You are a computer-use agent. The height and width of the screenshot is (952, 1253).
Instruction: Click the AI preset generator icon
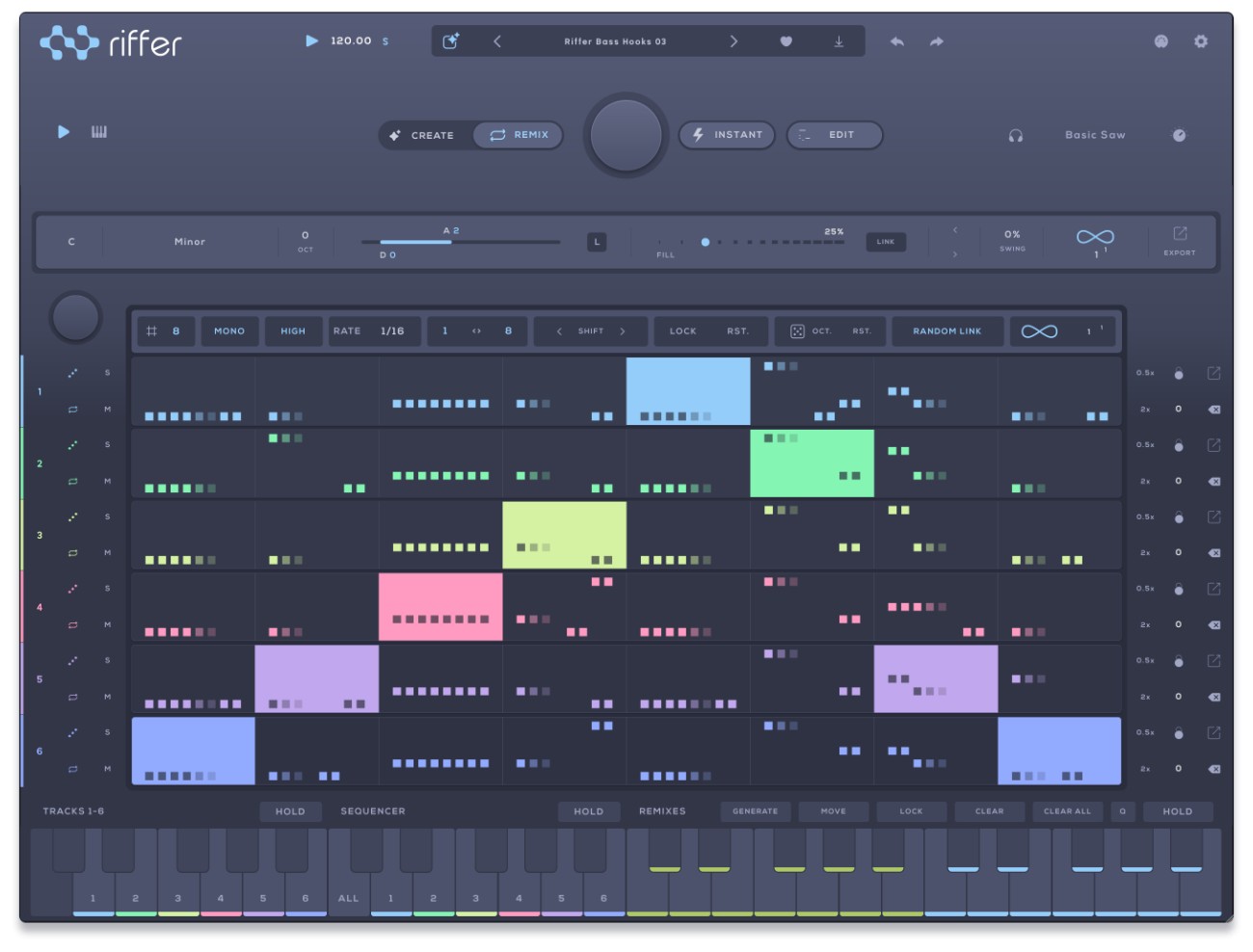[450, 40]
